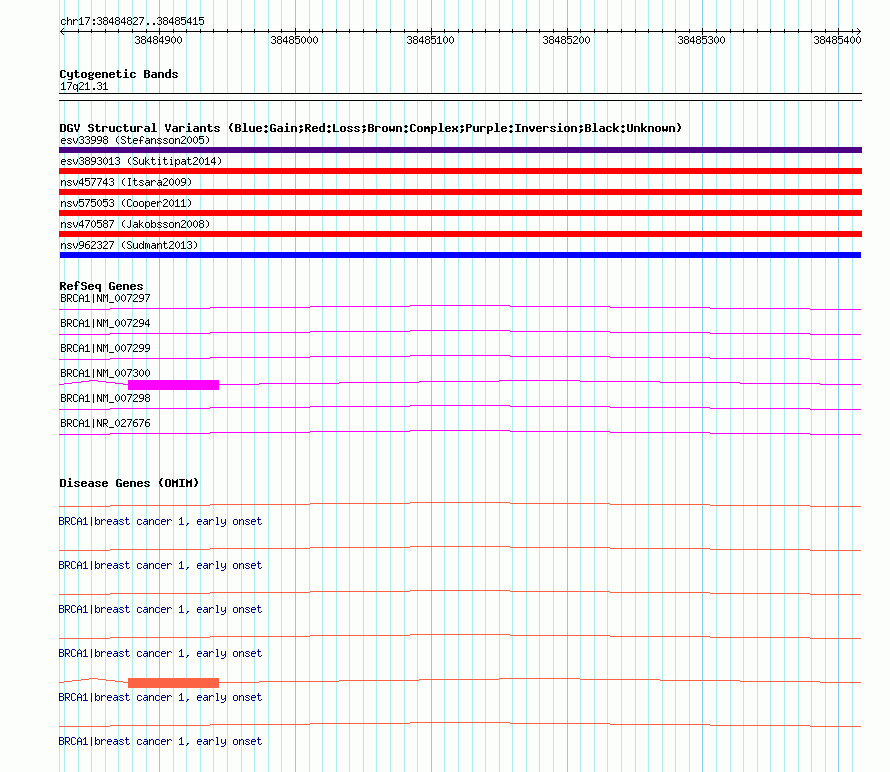Image resolution: width=890 pixels, height=772 pixels.
Task: Click the red loss bar for nsv470587
Action: (460, 234)
